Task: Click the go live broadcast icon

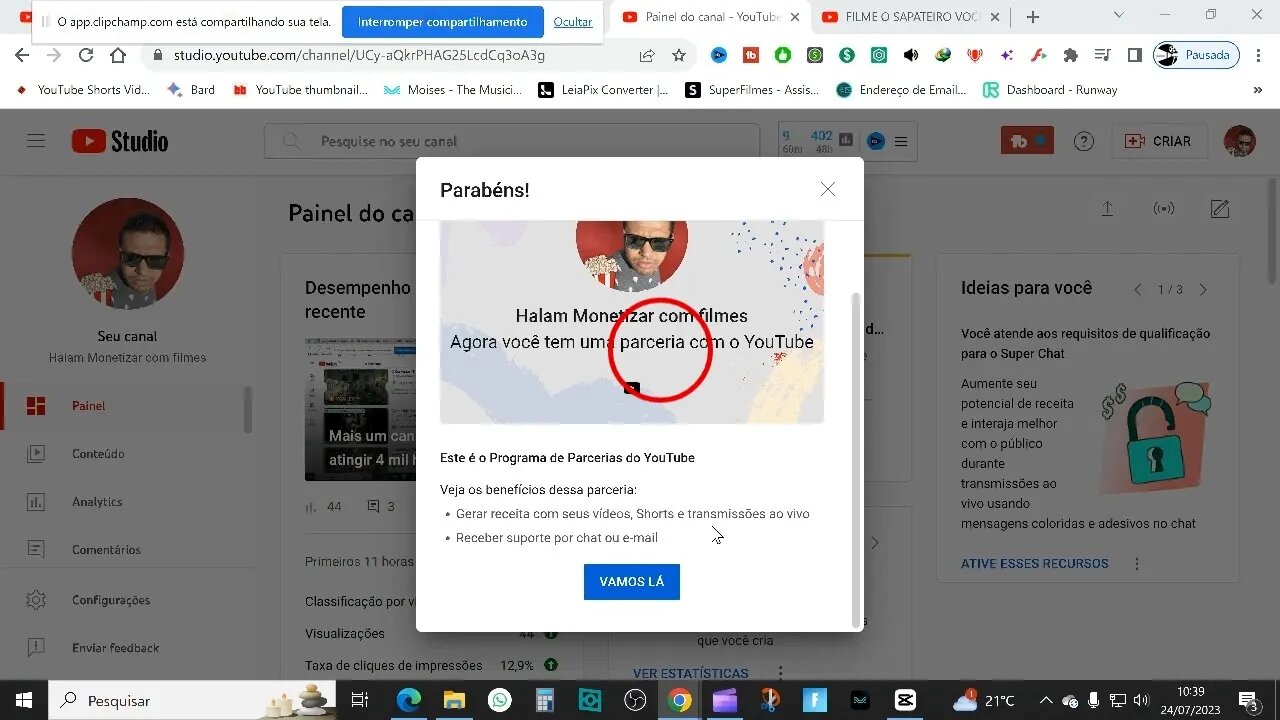Action: click(1164, 209)
